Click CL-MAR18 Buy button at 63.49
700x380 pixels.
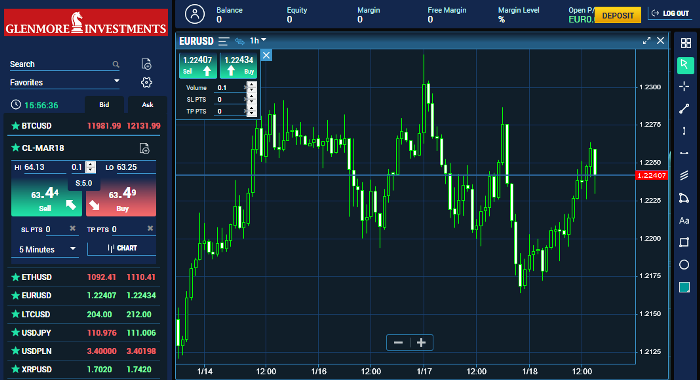(x=121, y=196)
